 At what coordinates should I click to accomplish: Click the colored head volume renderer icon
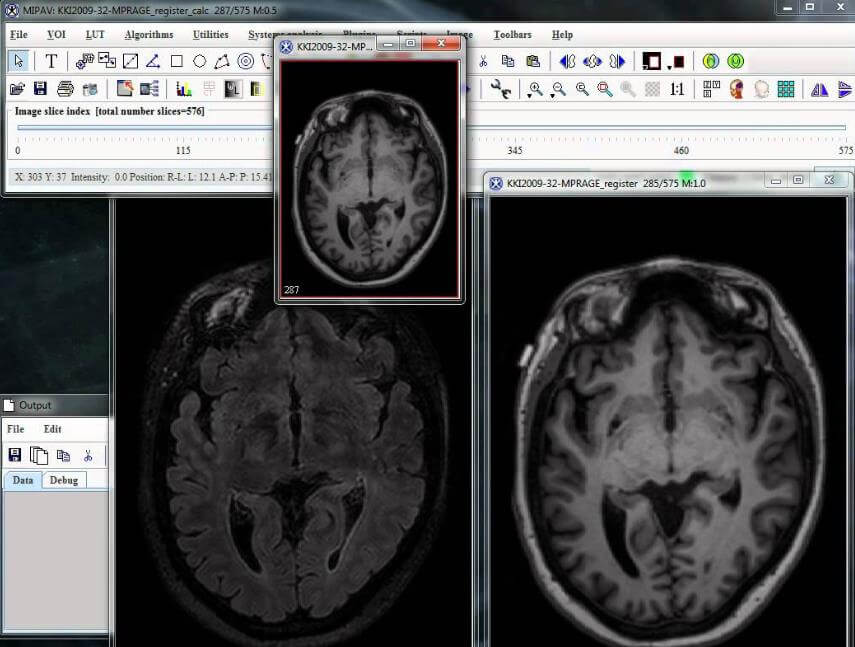[x=737, y=89]
